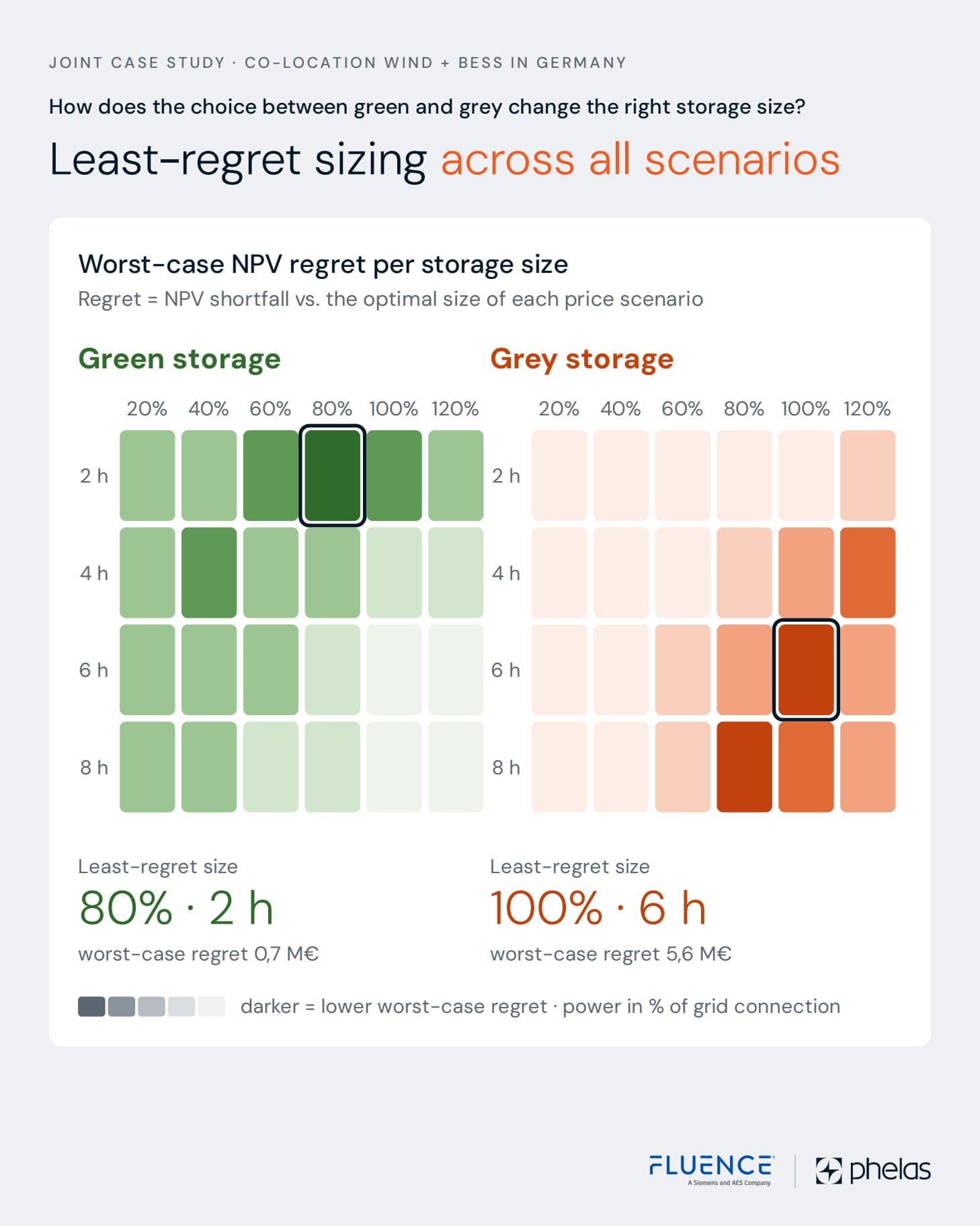The height and width of the screenshot is (1226, 980).
Task: Click the phelas logo icon
Action: coord(828,1171)
